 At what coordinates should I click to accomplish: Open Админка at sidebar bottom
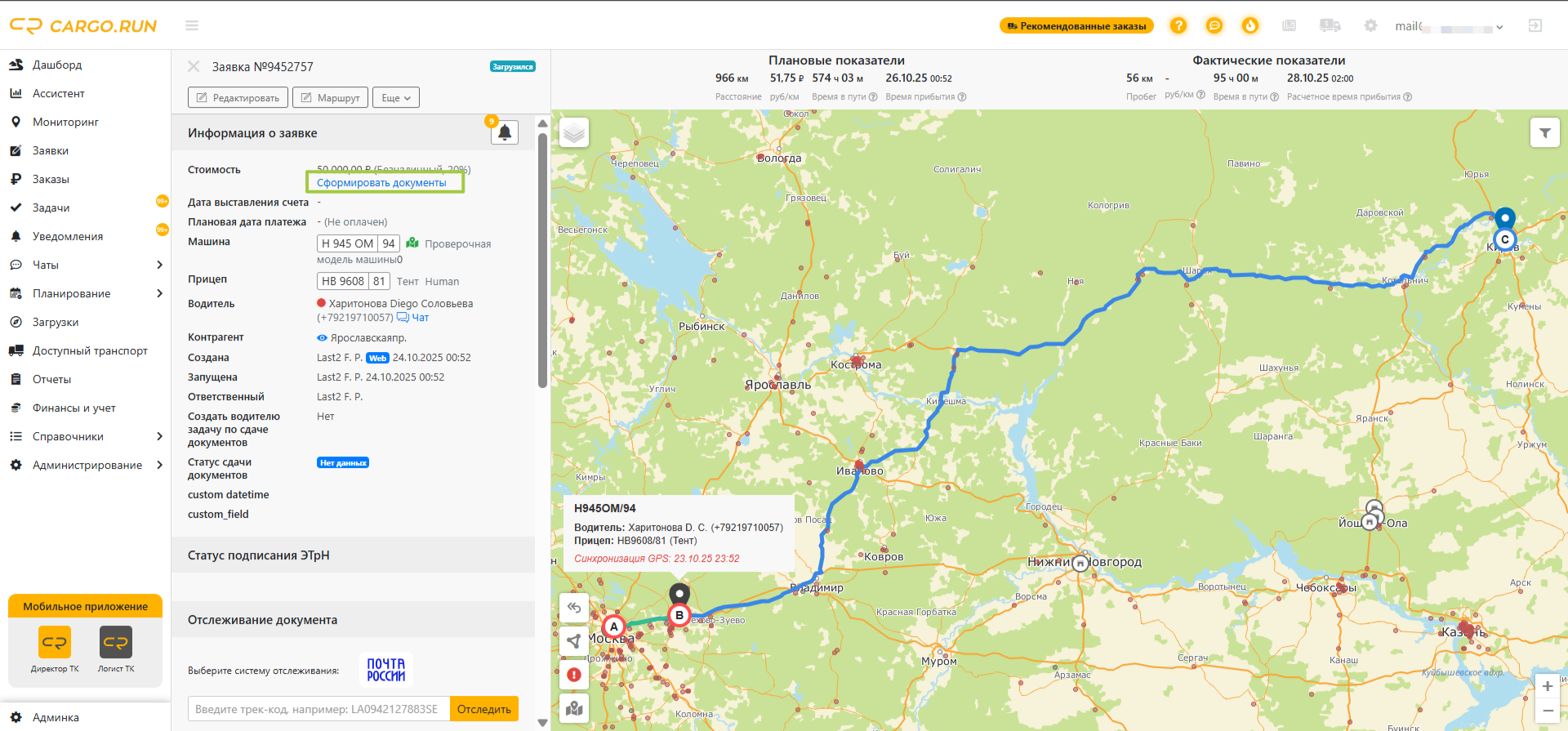click(x=56, y=717)
